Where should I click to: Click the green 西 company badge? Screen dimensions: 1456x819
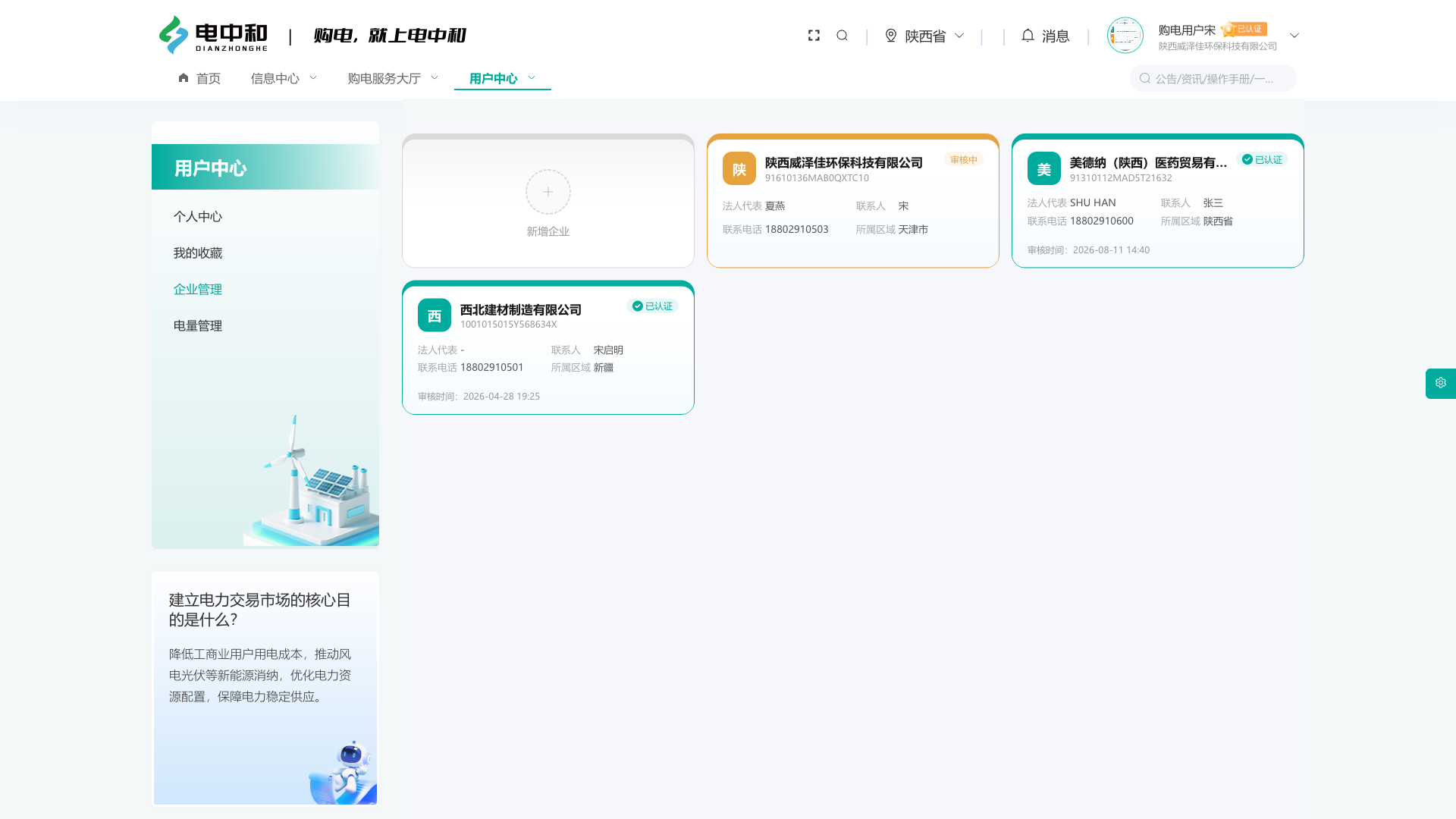(x=435, y=315)
